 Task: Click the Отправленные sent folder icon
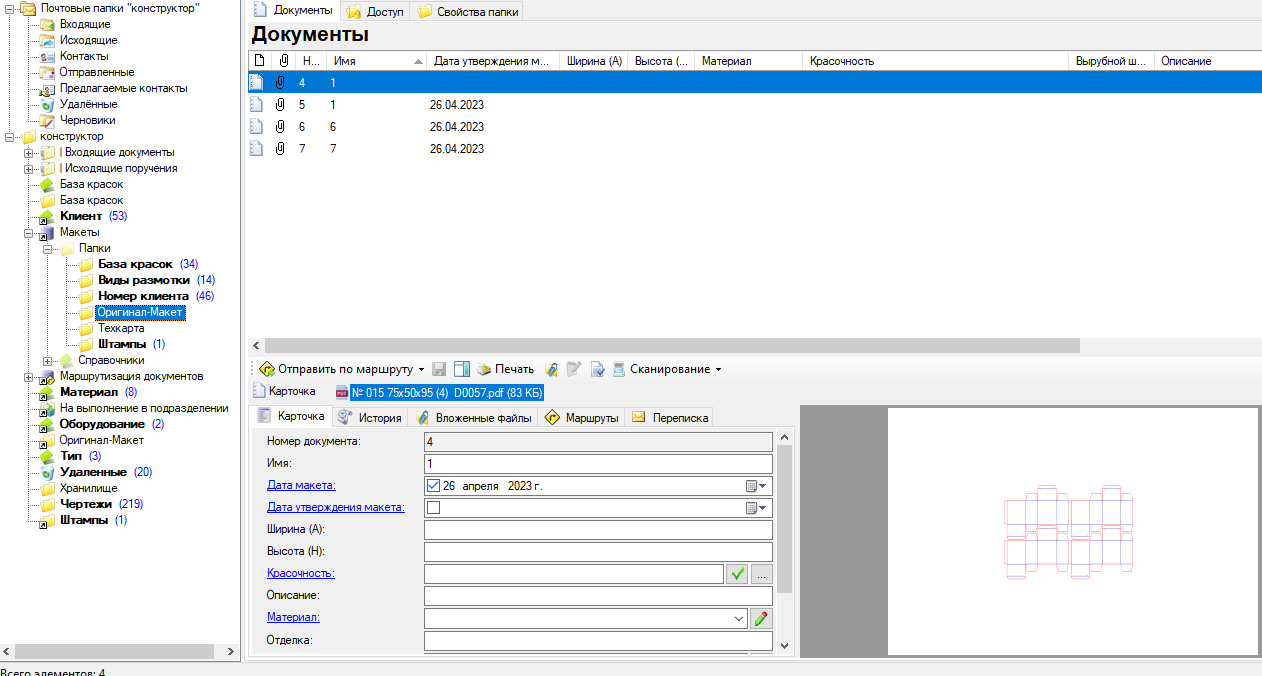[x=47, y=72]
